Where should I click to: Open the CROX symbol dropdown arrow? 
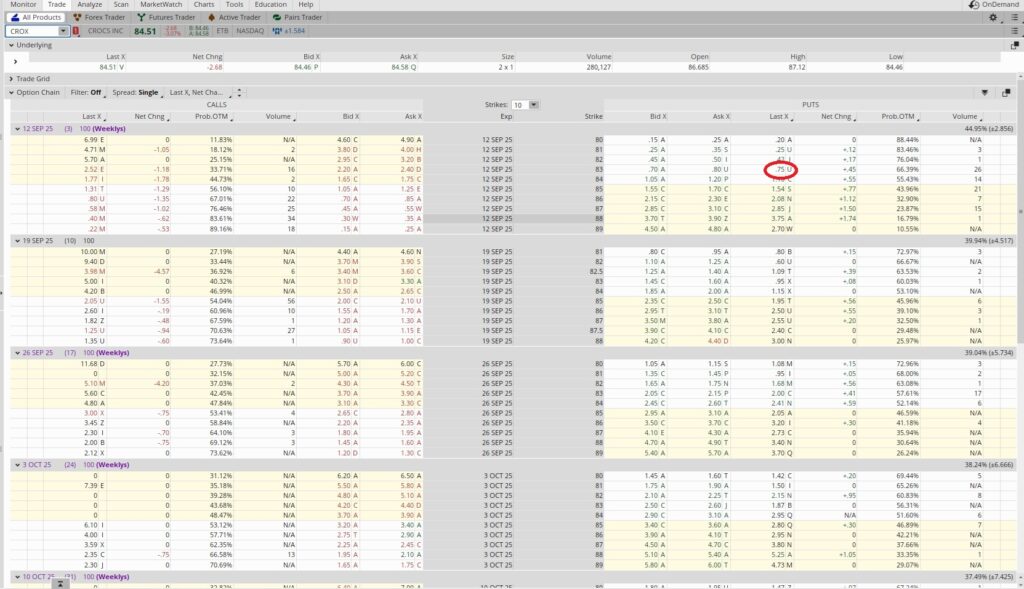64,30
